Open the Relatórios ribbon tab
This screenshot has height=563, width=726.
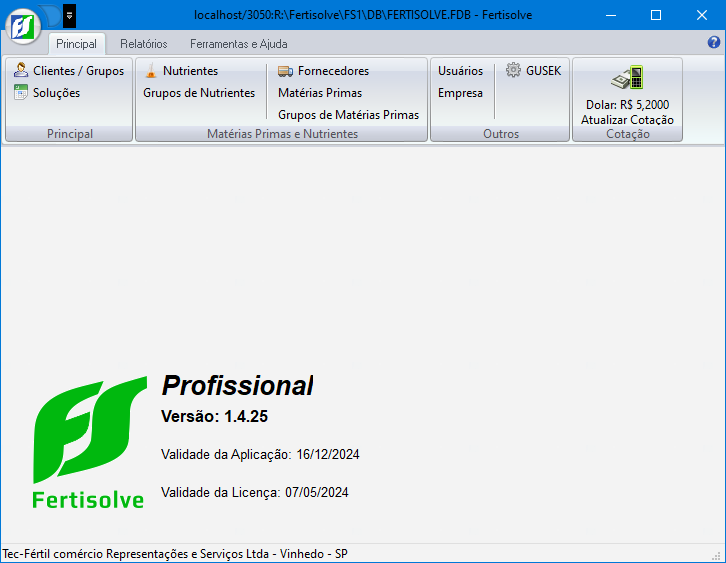(x=144, y=44)
